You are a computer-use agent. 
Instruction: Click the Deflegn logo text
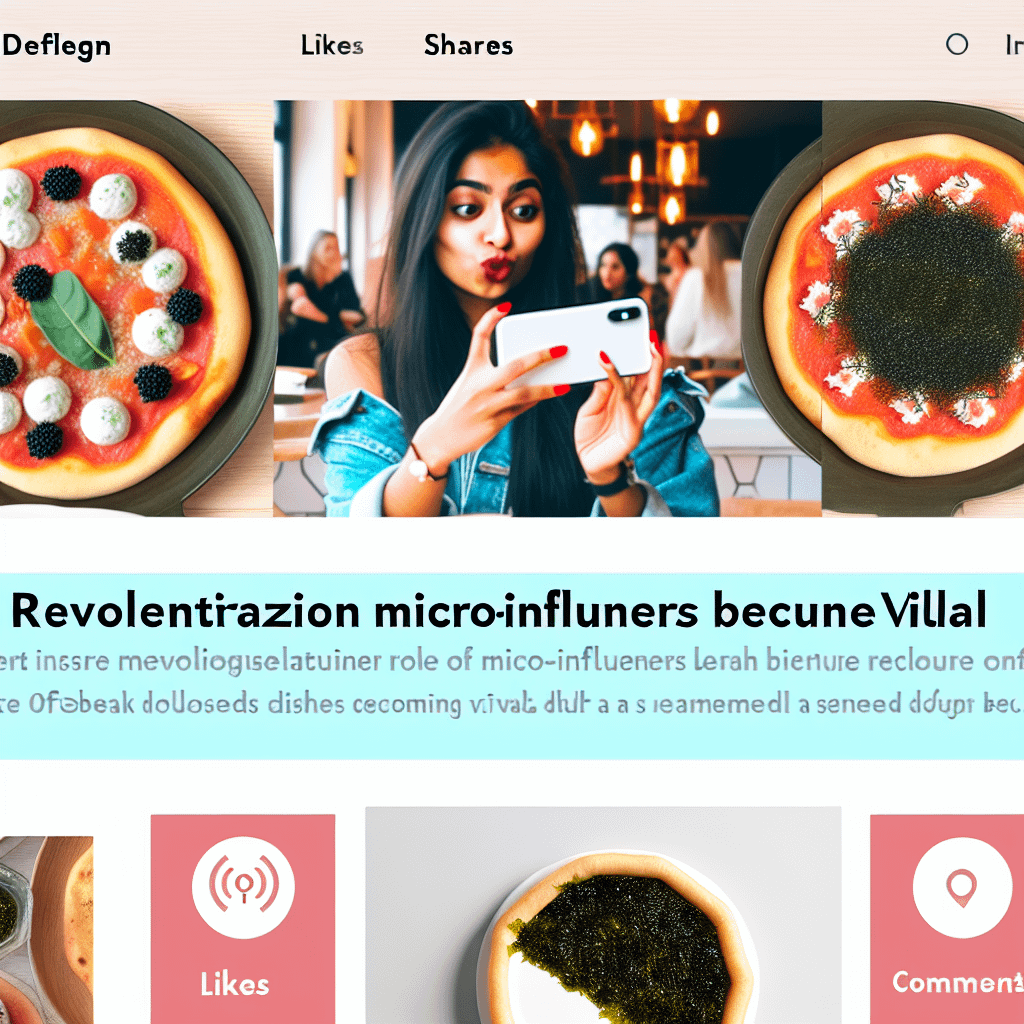click(56, 47)
